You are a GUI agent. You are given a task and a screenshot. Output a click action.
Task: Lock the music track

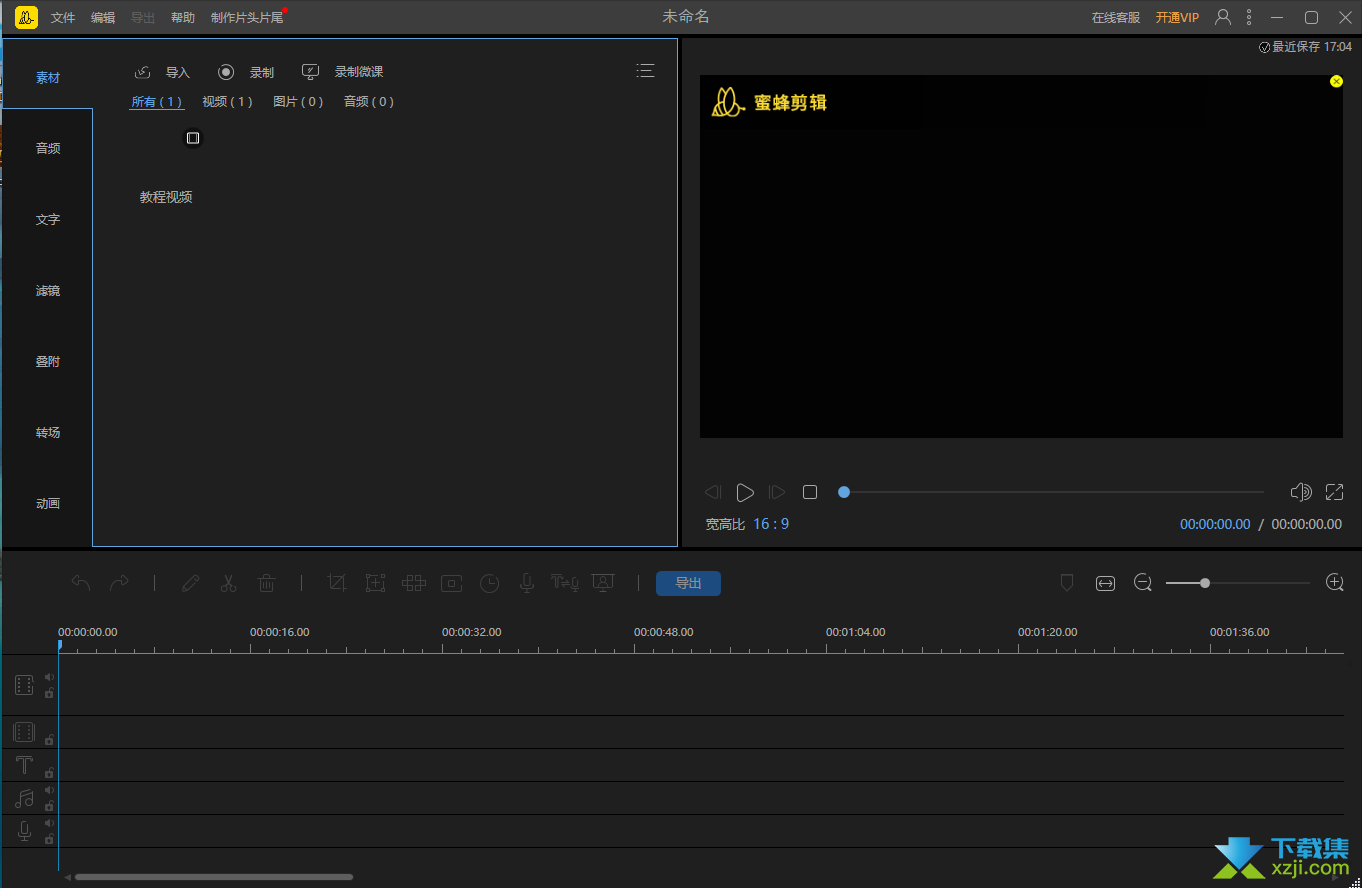click(49, 806)
